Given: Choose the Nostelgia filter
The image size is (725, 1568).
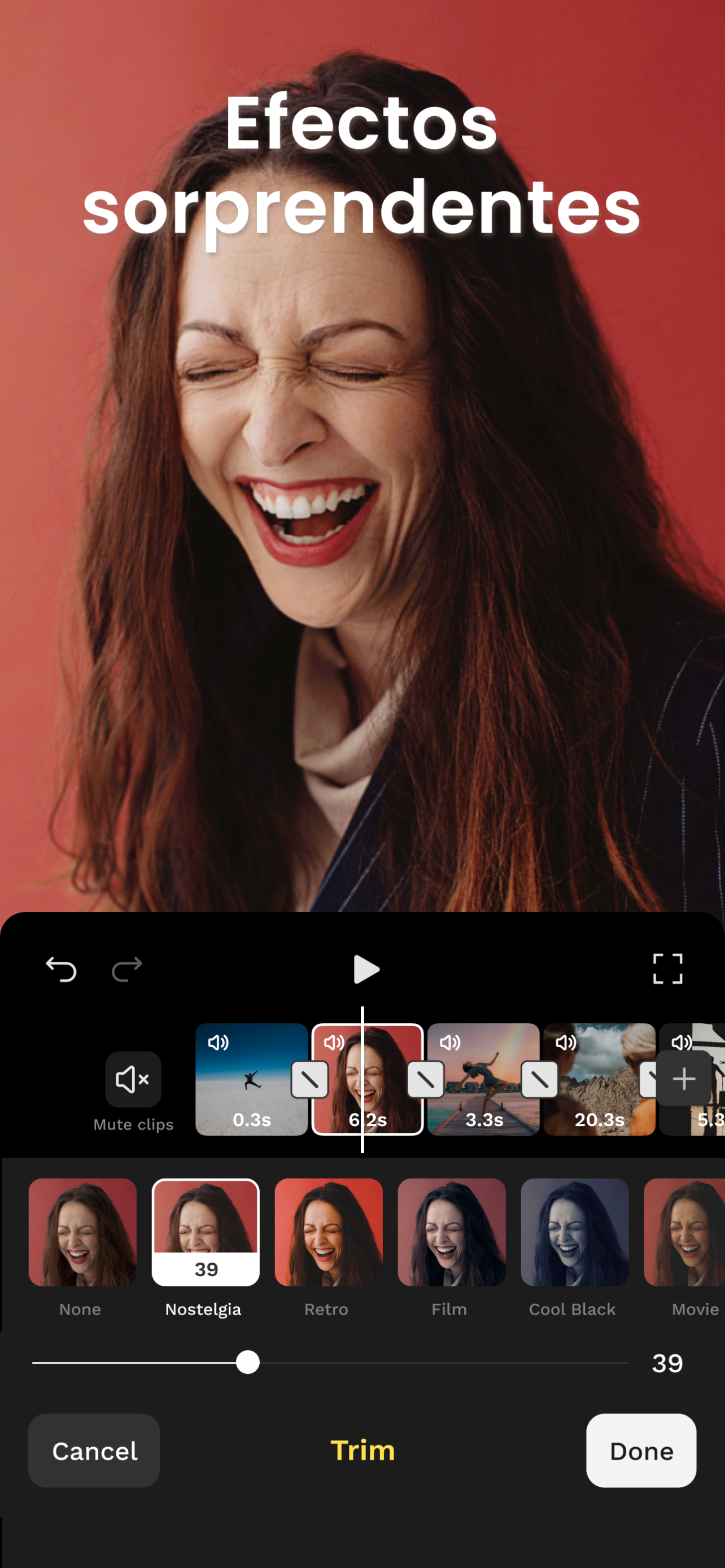Looking at the screenshot, I should (206, 1232).
